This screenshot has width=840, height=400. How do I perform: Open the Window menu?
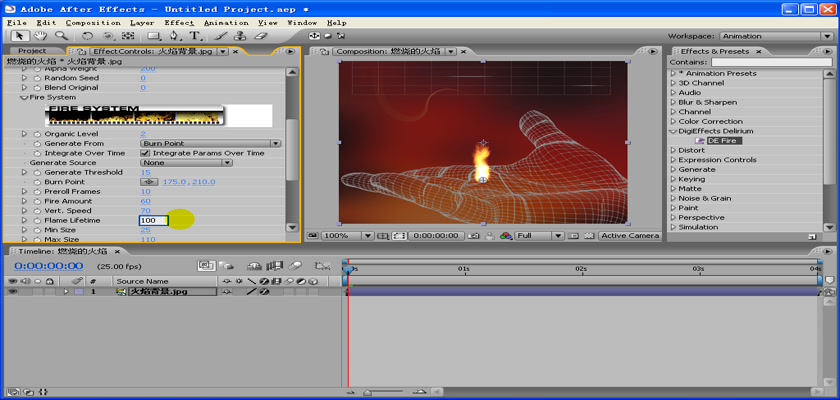coord(303,23)
